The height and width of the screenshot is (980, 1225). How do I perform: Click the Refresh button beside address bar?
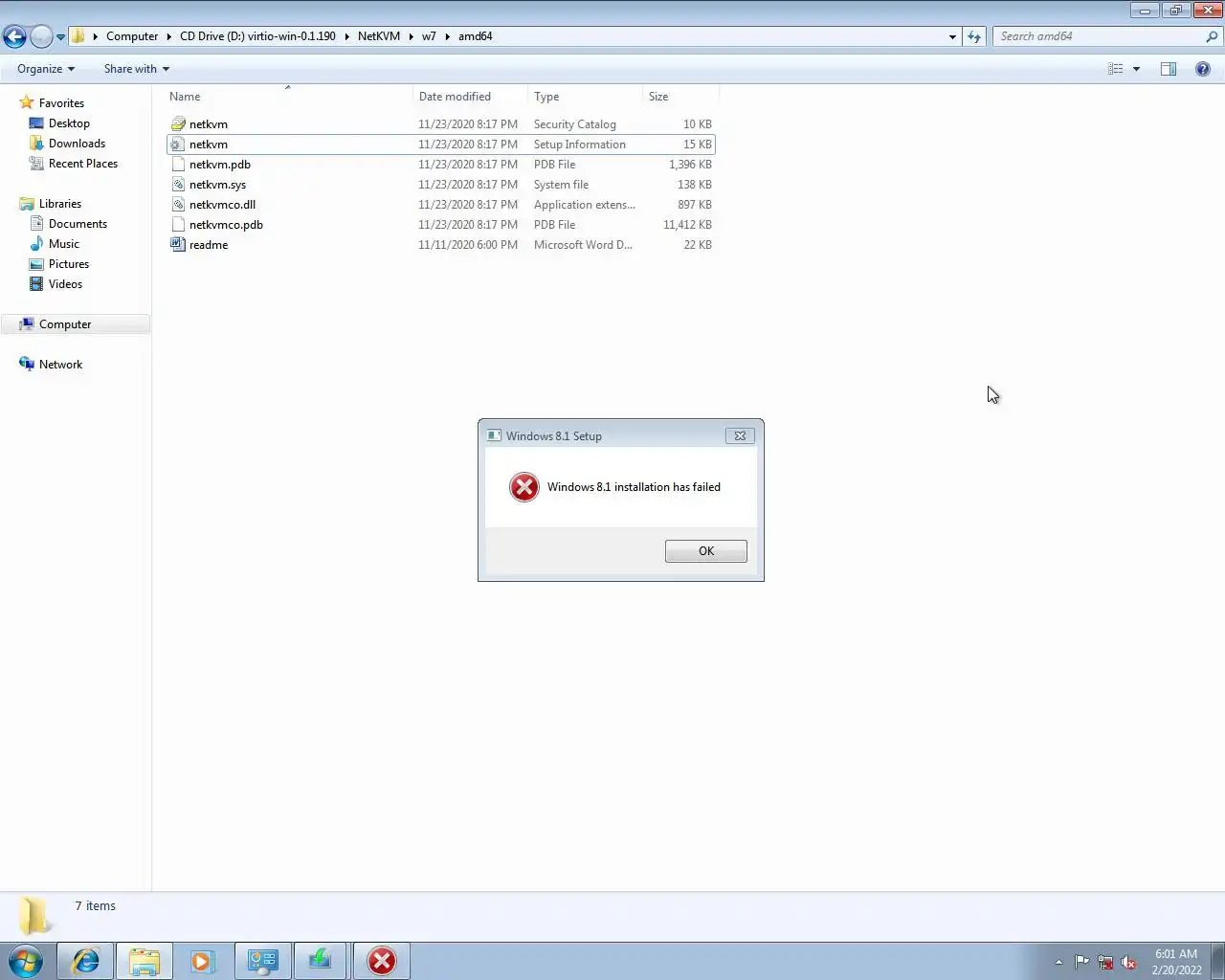(x=974, y=36)
